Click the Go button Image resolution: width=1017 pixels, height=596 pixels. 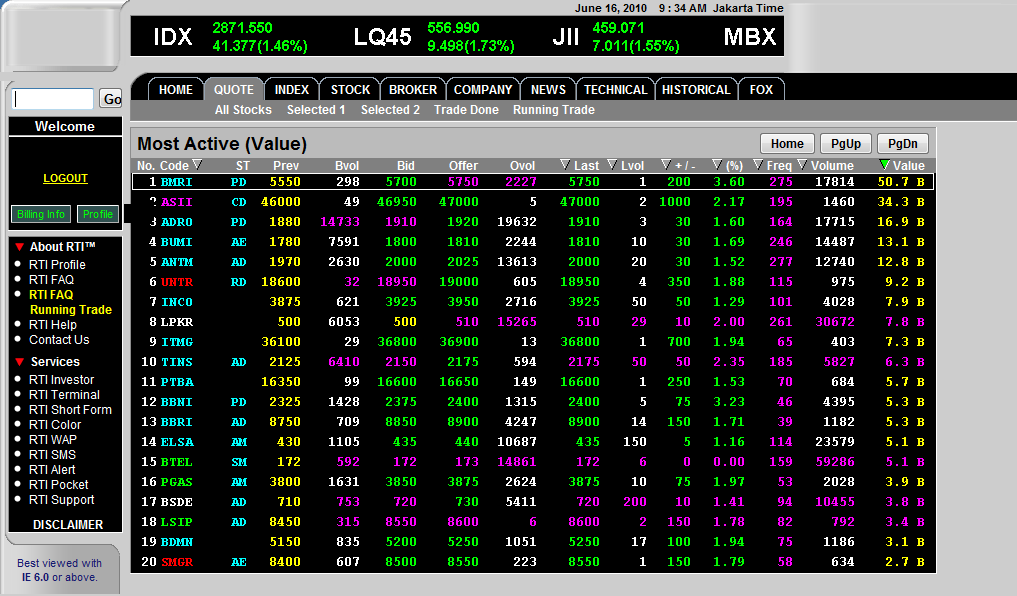(112, 99)
